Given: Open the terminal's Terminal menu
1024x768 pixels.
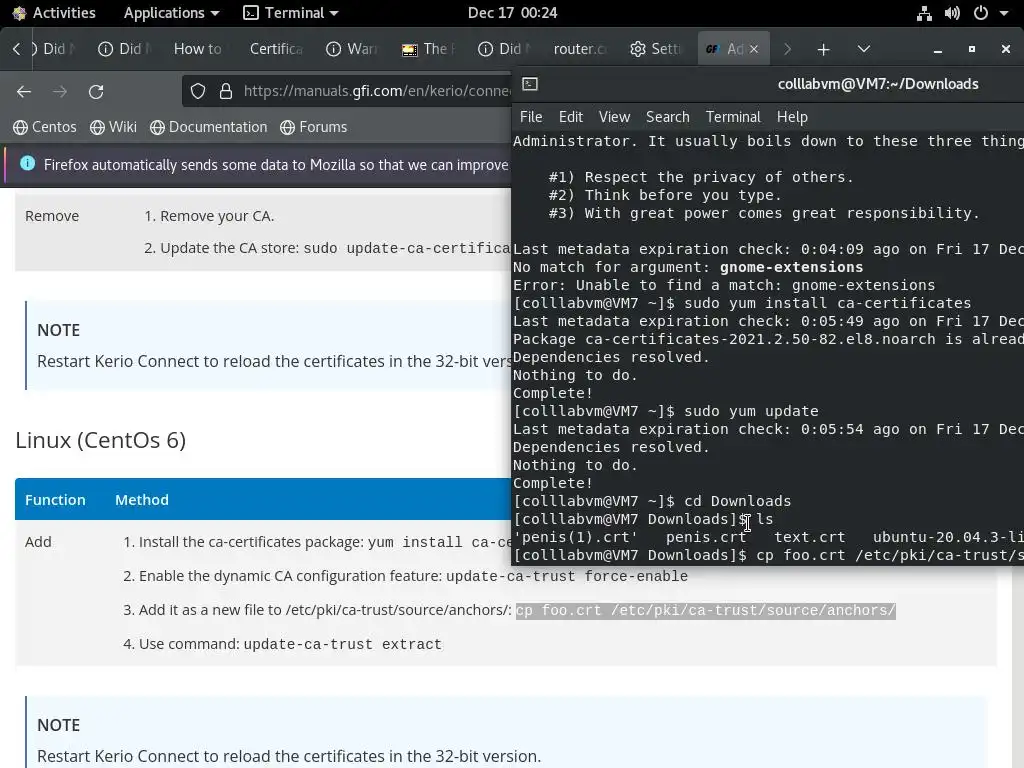Looking at the screenshot, I should [733, 117].
